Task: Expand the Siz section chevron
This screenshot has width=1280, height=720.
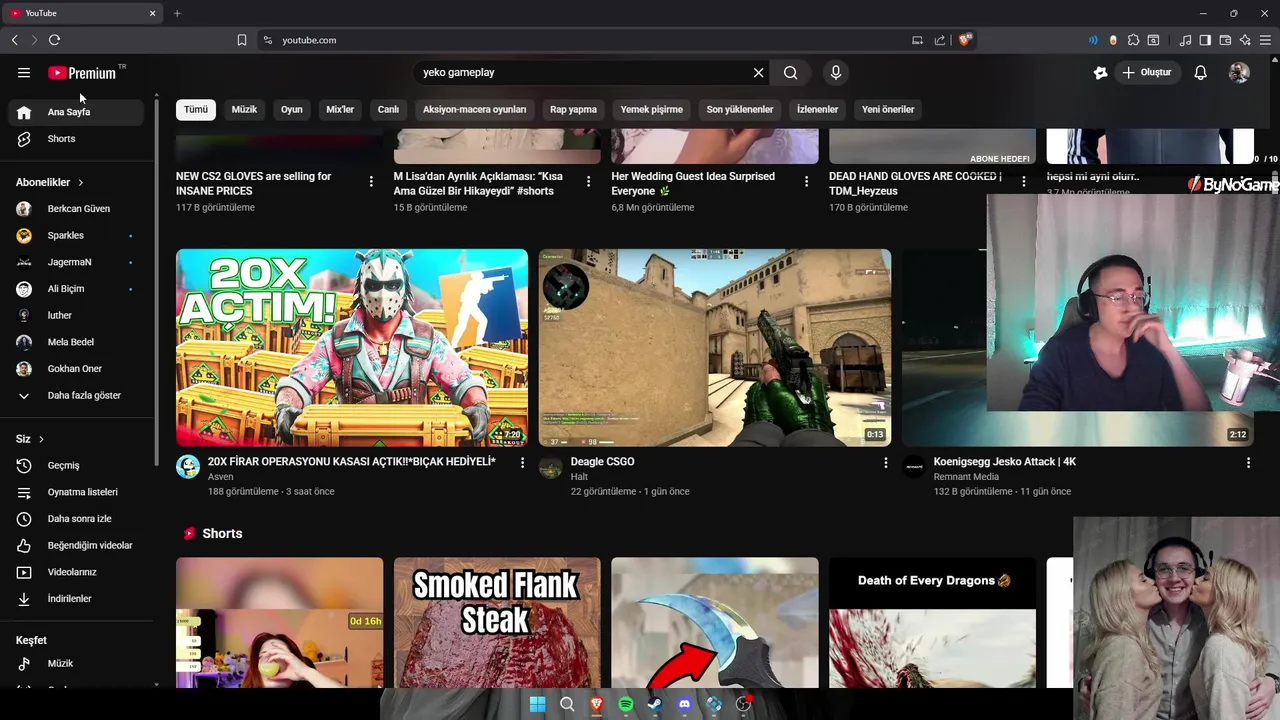Action: click(x=41, y=439)
